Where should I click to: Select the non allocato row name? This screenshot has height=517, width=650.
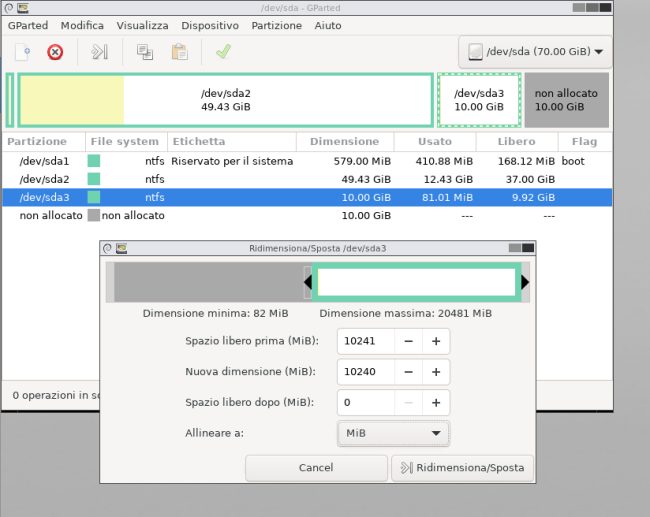51,215
